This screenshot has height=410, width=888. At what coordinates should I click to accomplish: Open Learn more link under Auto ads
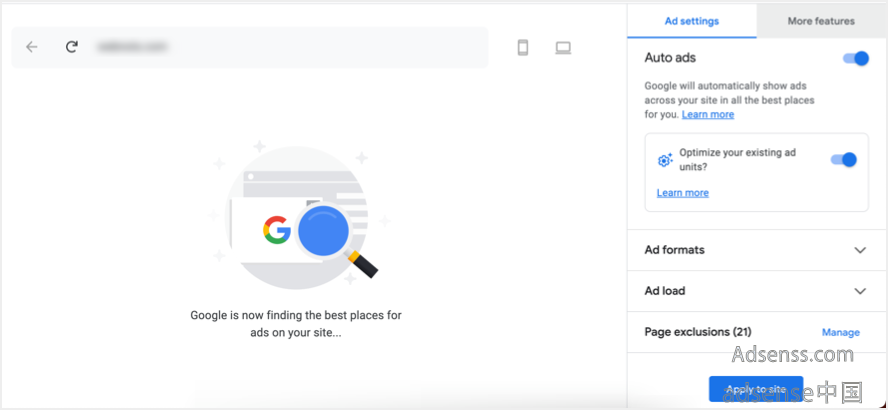point(708,114)
